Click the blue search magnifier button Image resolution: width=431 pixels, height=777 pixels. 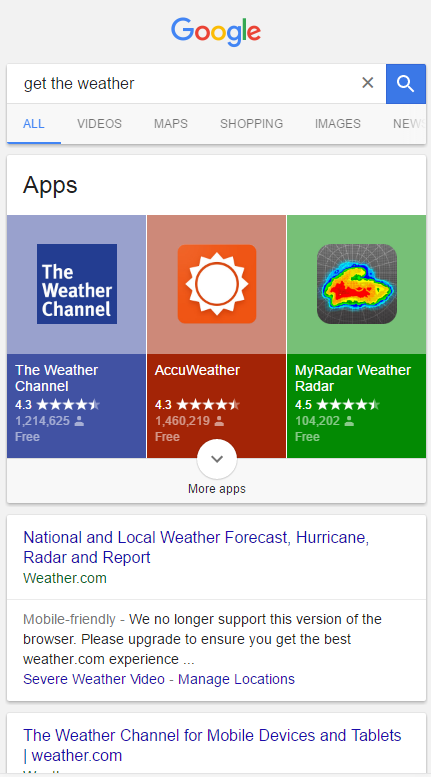point(406,84)
